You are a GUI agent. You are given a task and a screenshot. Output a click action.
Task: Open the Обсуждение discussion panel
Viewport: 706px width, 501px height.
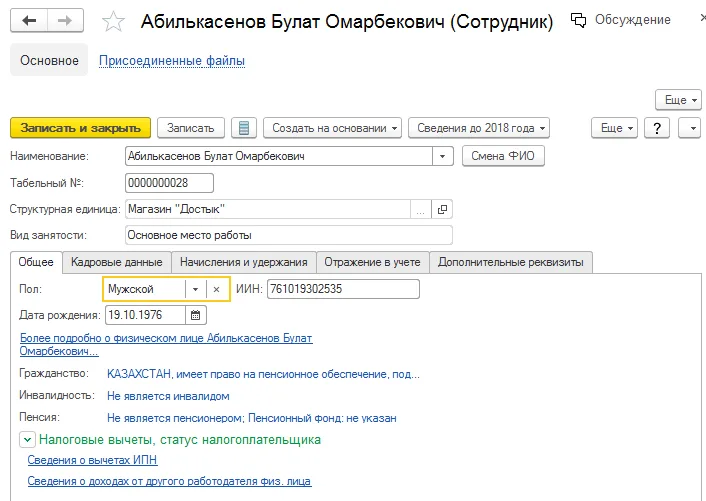[x=621, y=20]
